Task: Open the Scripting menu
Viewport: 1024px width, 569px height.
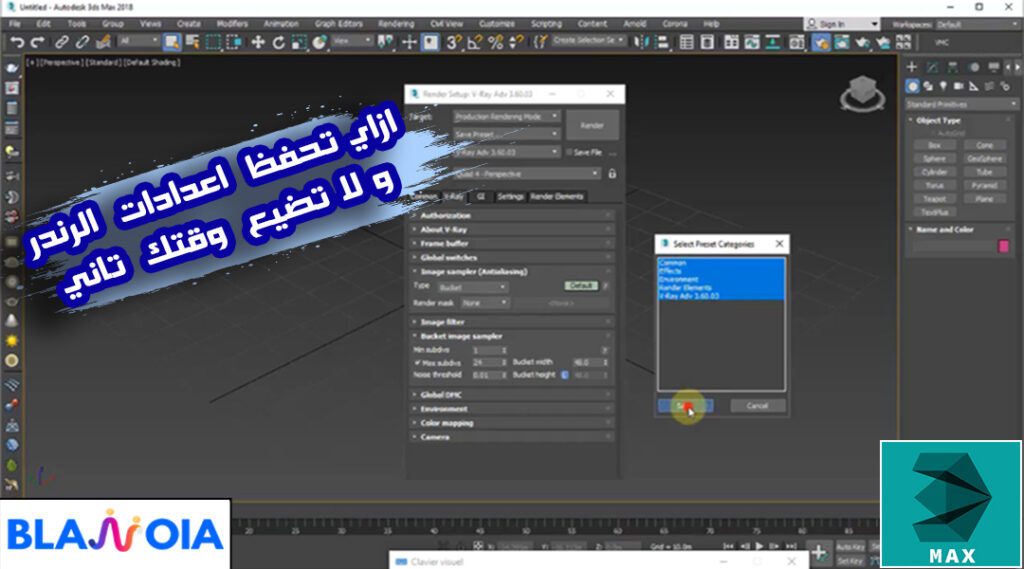Action: tap(547, 24)
